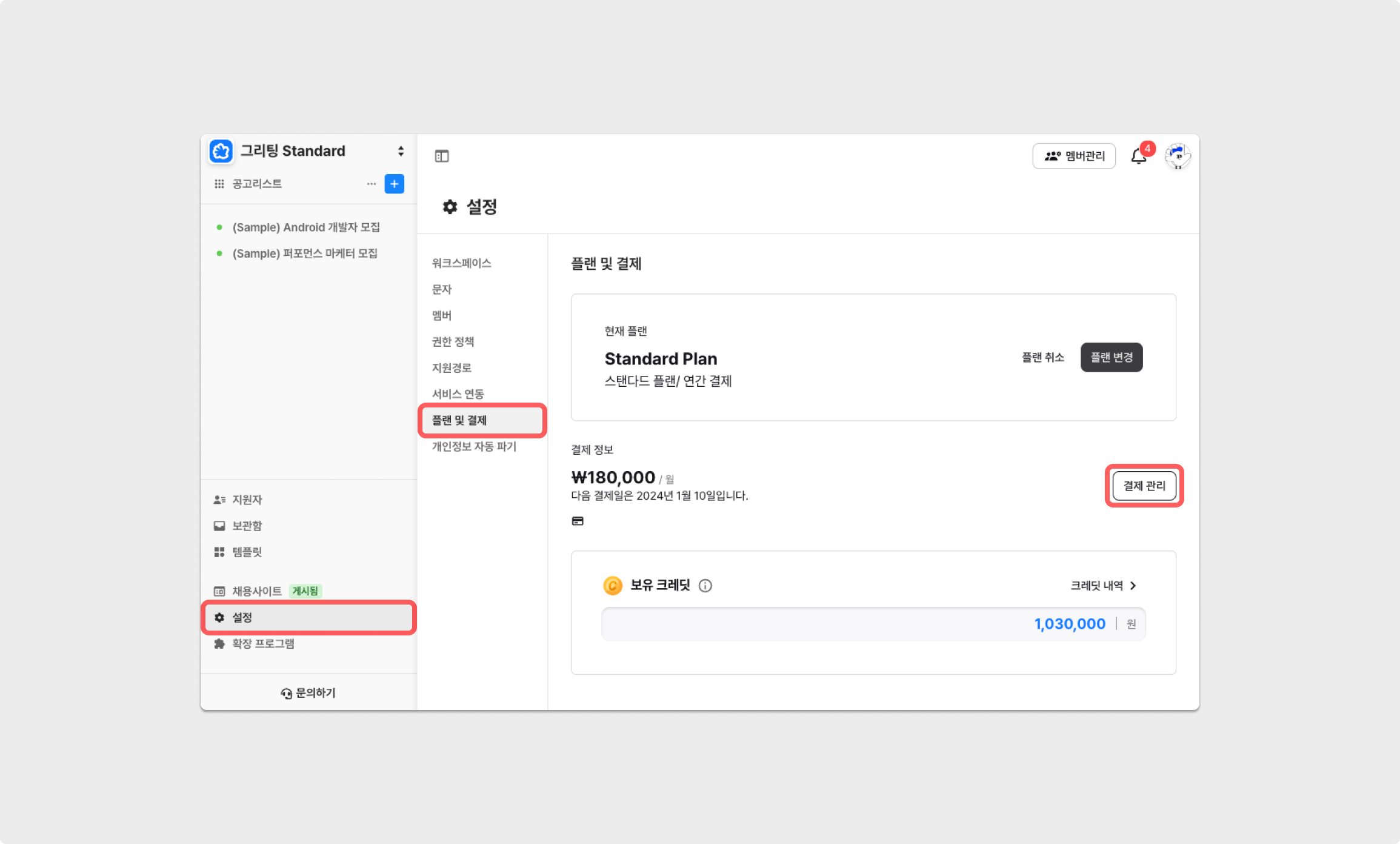Expand the 그리팅 Standard workspace switcher
The height and width of the screenshot is (844, 1400).
coord(401,151)
